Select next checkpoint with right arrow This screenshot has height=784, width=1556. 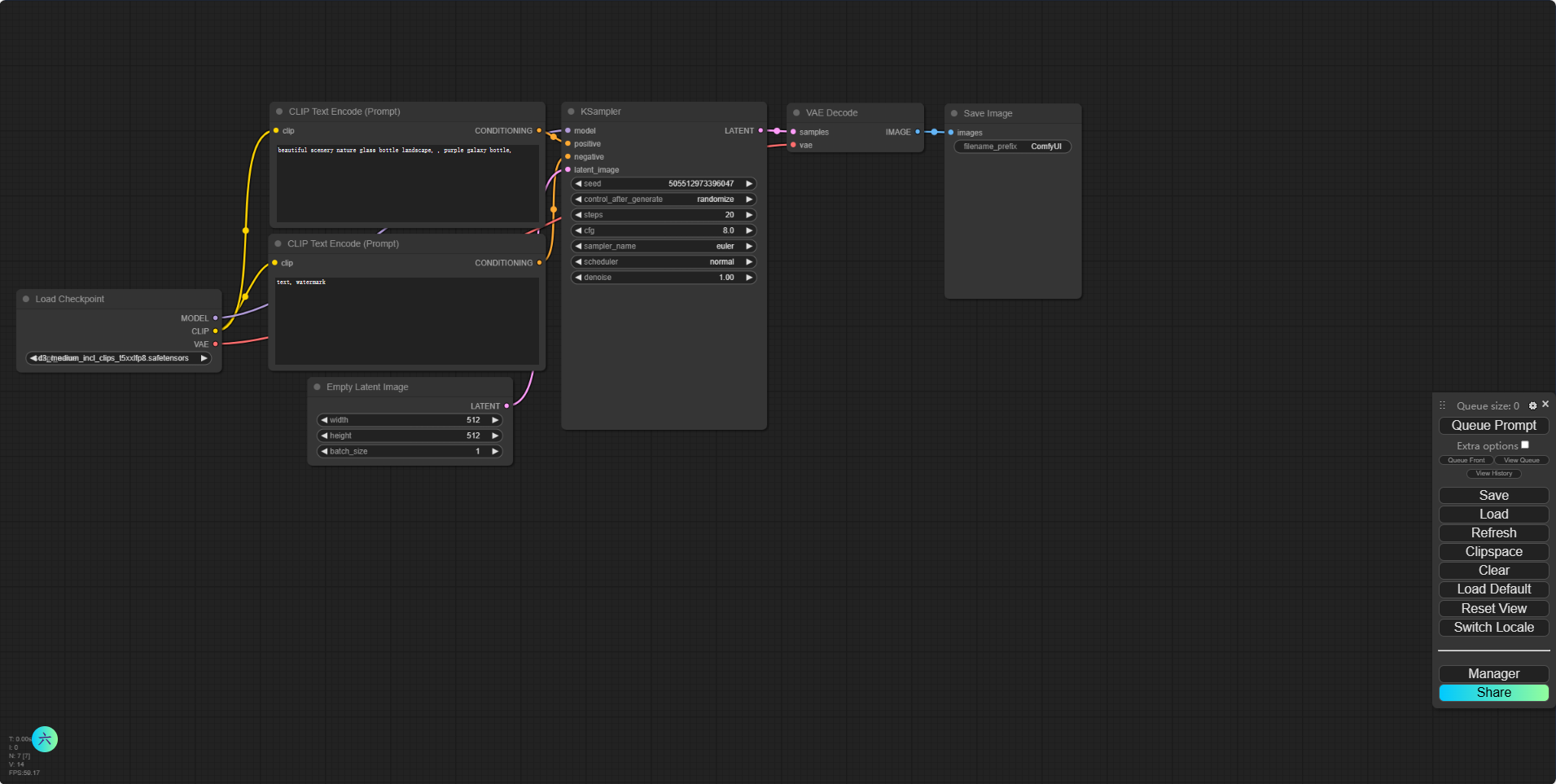coord(204,358)
